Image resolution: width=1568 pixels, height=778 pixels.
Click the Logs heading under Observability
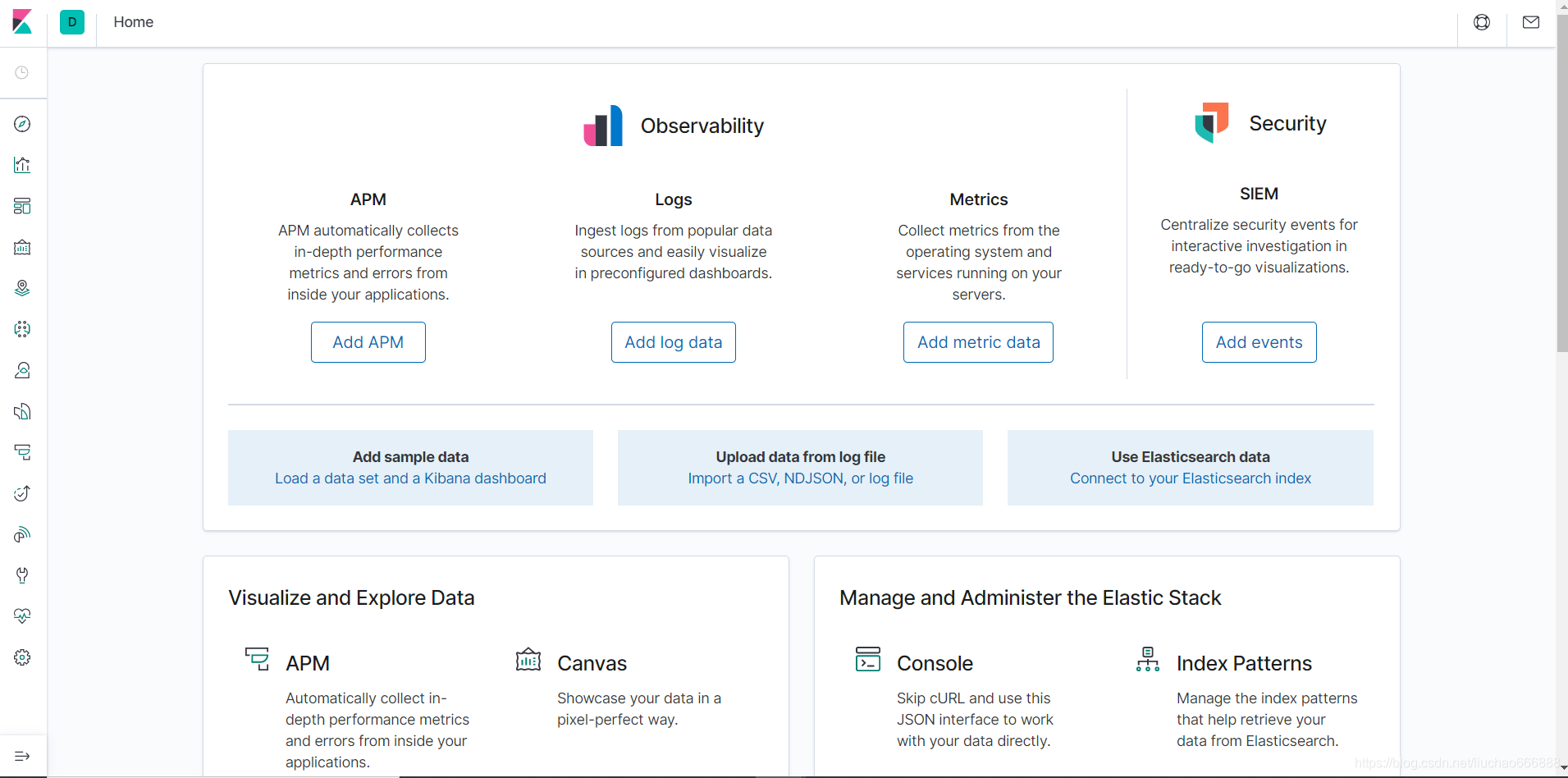tap(674, 199)
